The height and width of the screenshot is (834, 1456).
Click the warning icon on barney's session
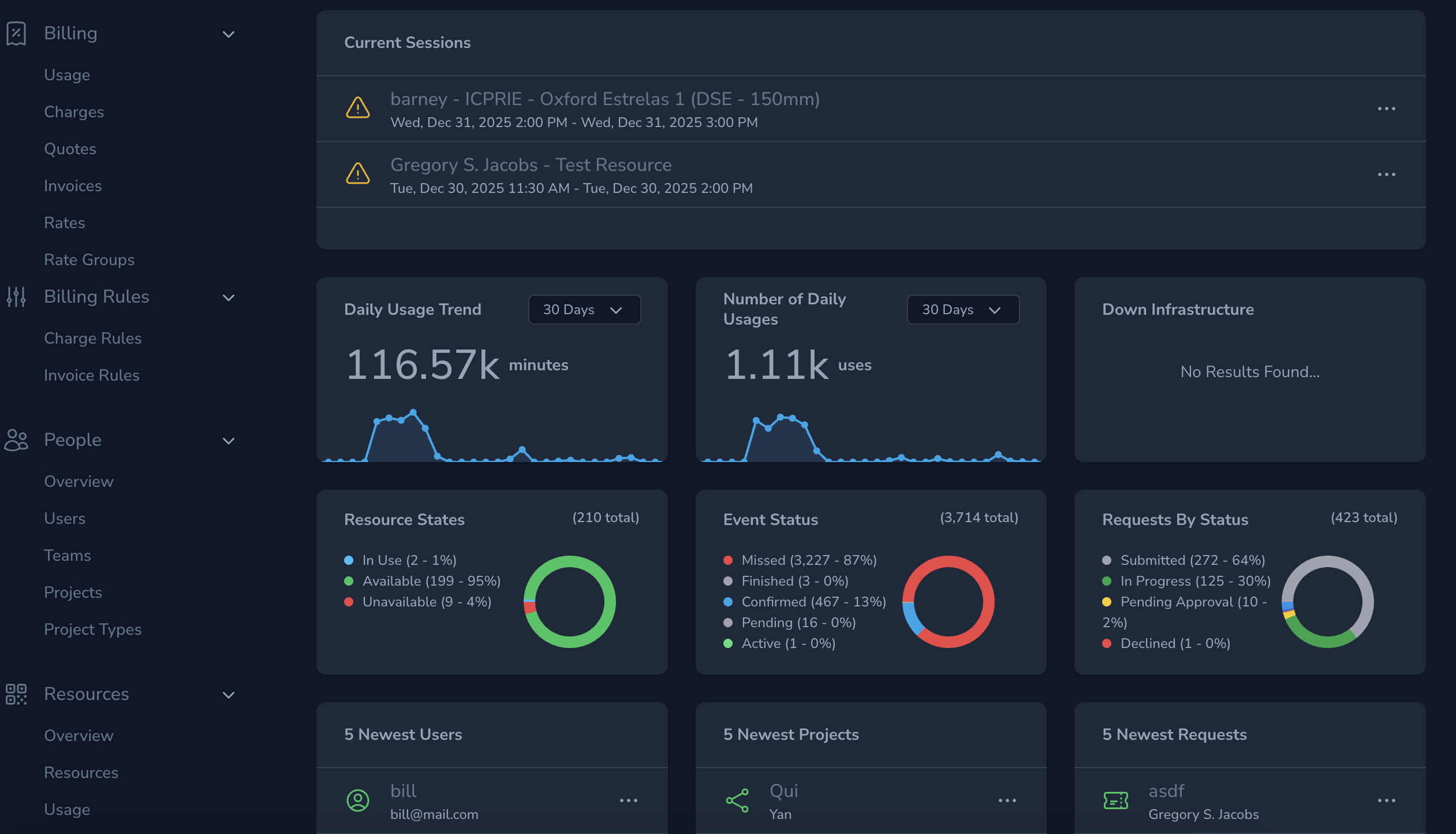click(357, 109)
